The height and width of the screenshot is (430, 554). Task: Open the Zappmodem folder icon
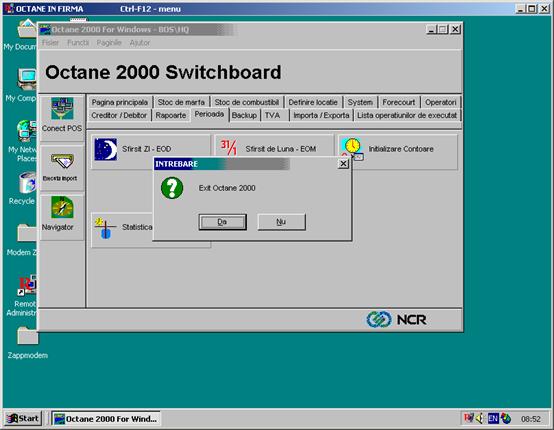(x=28, y=336)
